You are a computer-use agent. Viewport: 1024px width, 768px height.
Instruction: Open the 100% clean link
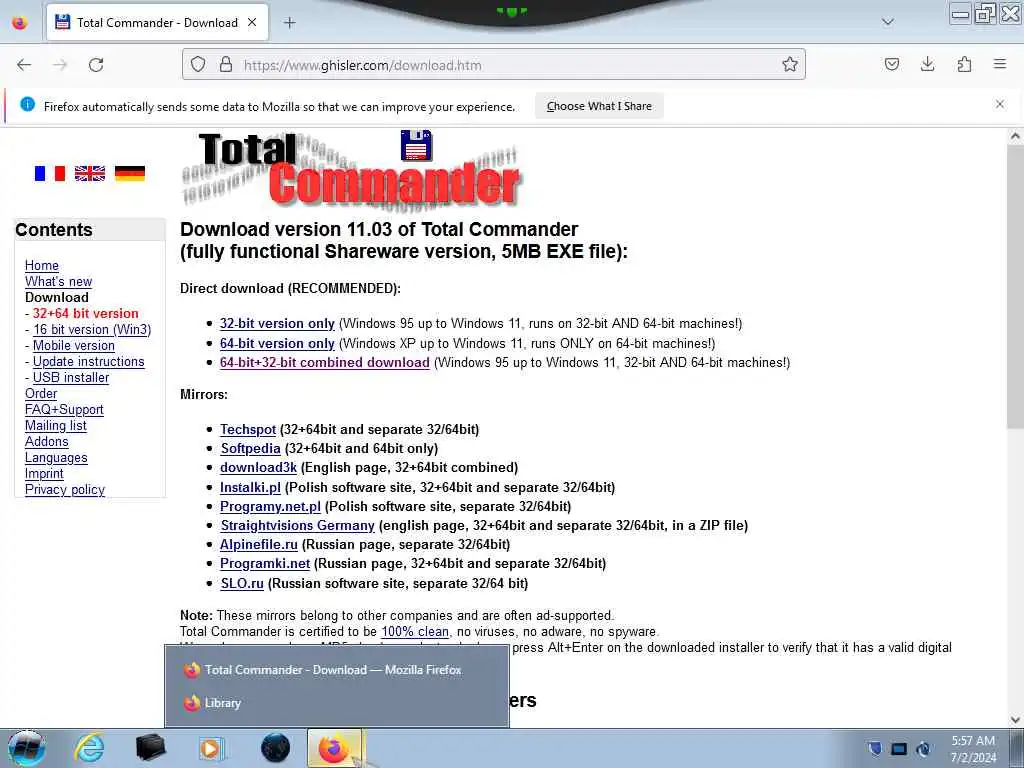(415, 632)
